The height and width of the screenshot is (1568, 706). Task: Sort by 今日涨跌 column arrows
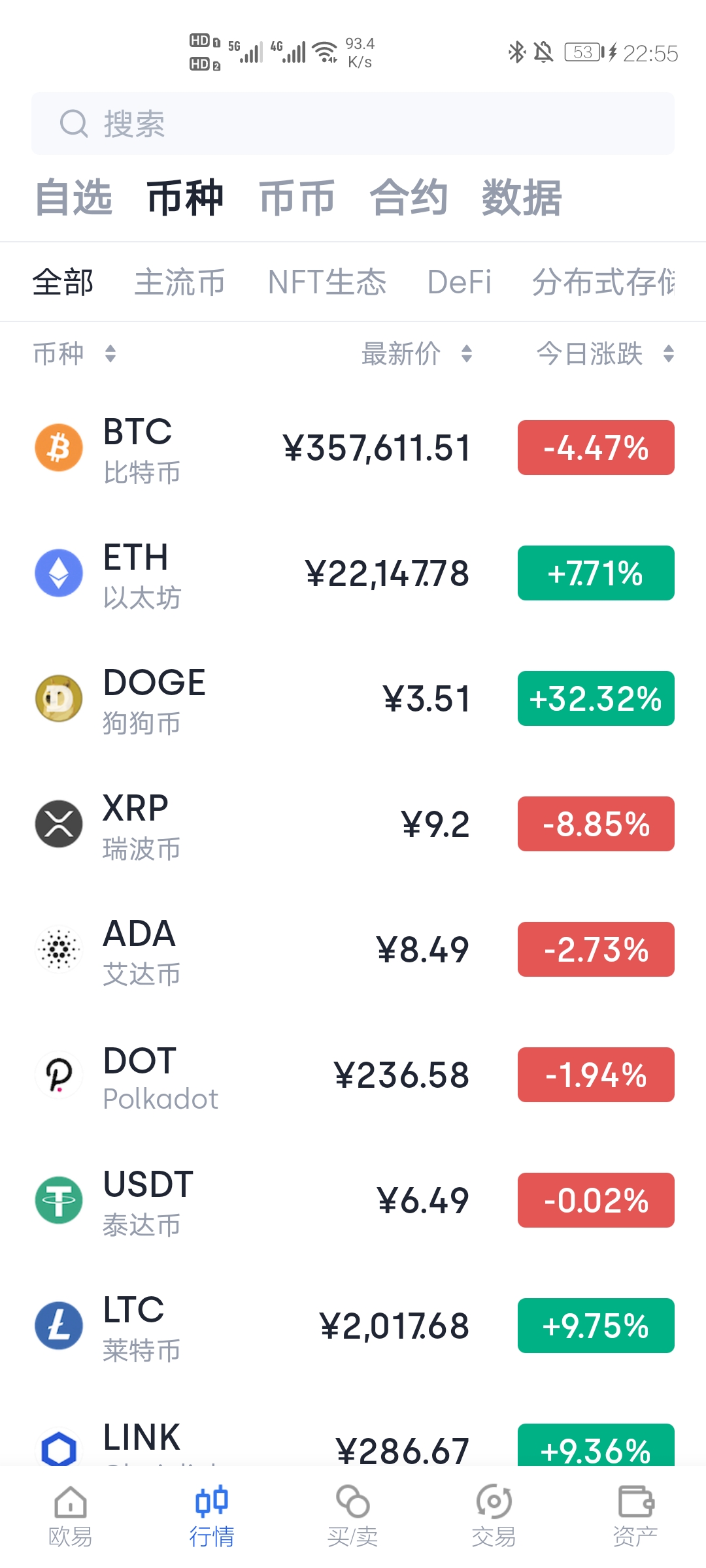coord(668,353)
